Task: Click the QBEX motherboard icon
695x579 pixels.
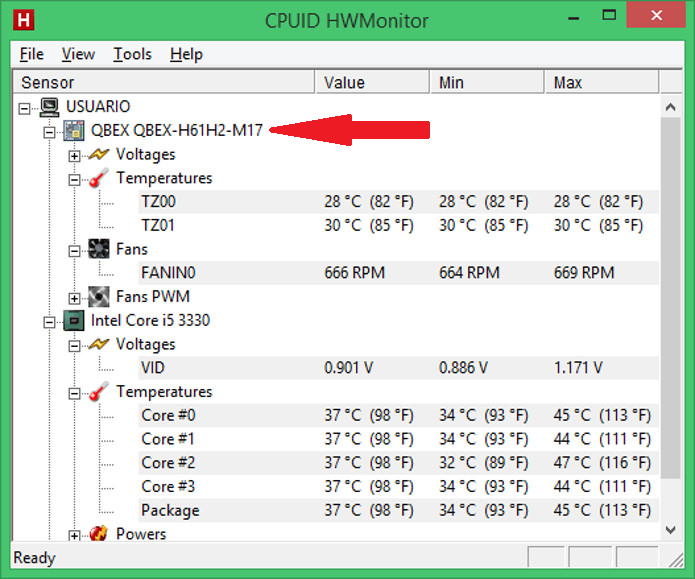Action: pyautogui.click(x=74, y=131)
